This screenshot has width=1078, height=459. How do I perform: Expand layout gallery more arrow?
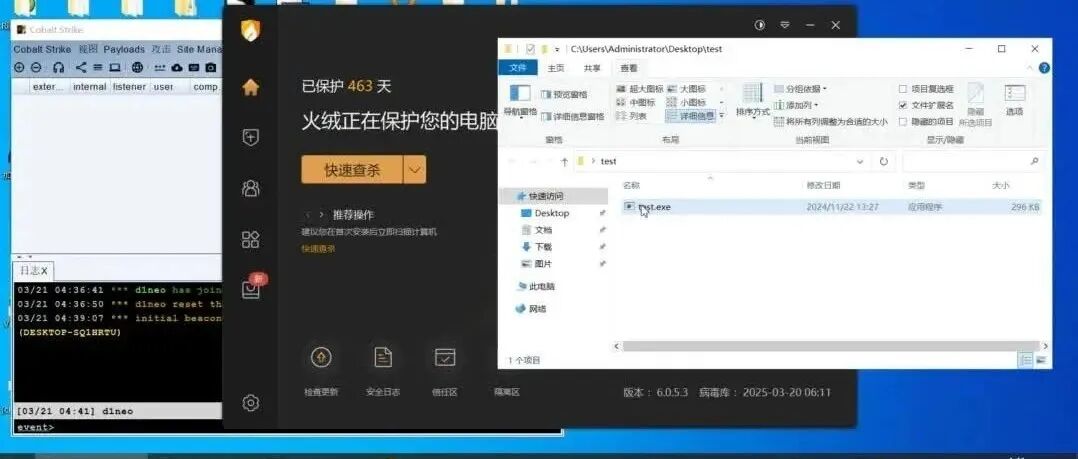coord(721,117)
